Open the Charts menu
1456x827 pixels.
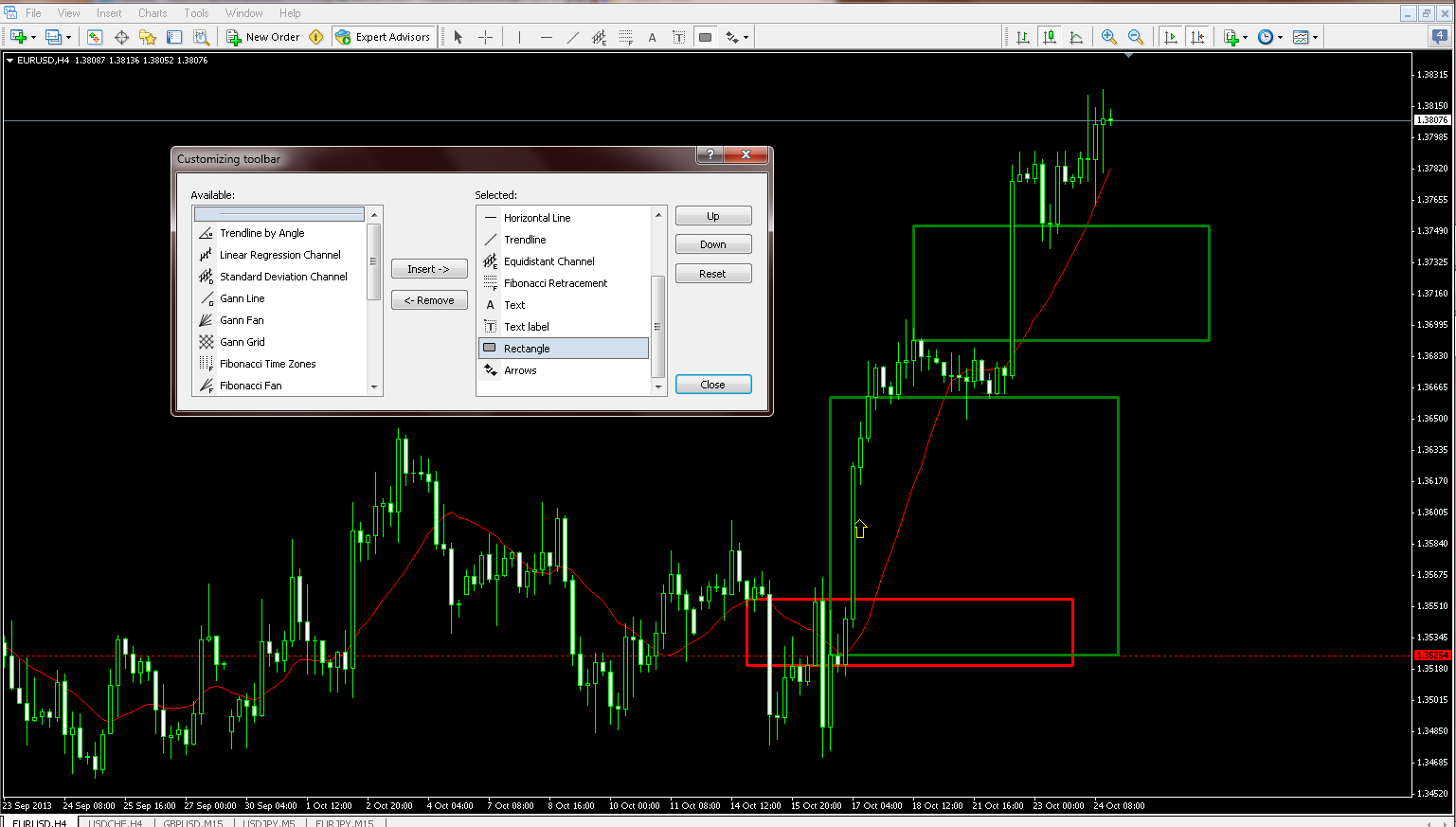pyautogui.click(x=153, y=13)
